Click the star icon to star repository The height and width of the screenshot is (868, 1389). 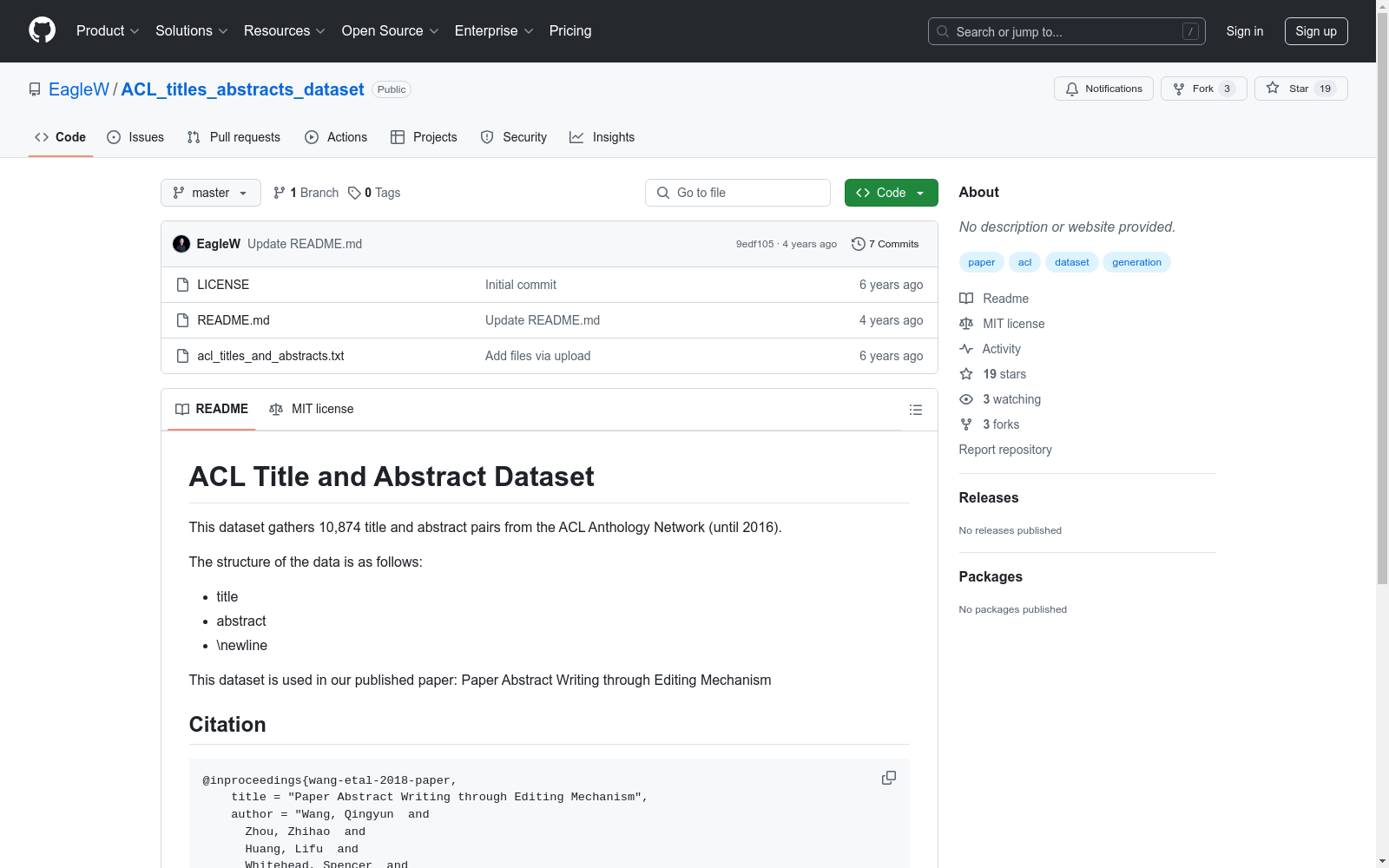point(1273,88)
